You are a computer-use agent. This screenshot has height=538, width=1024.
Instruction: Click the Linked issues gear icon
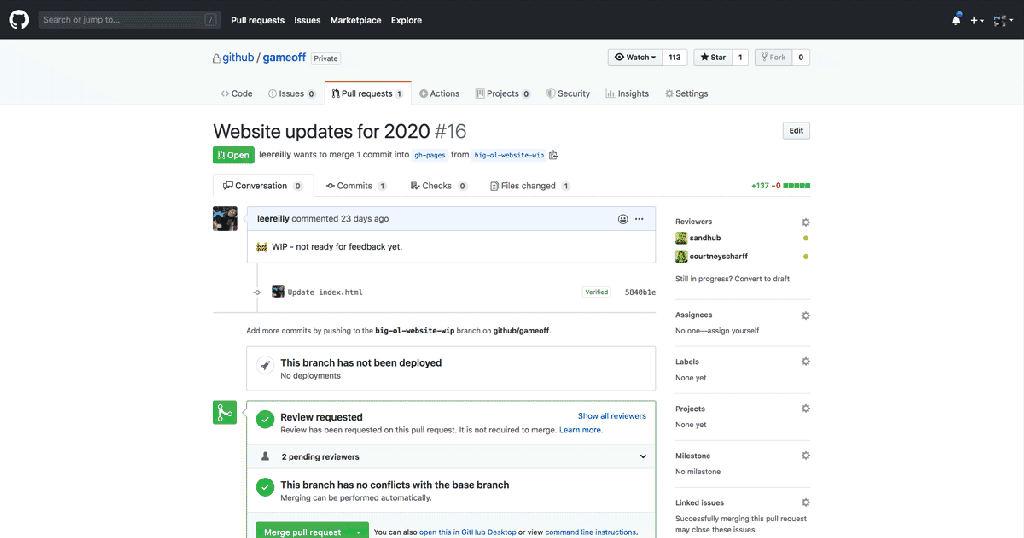click(x=805, y=502)
